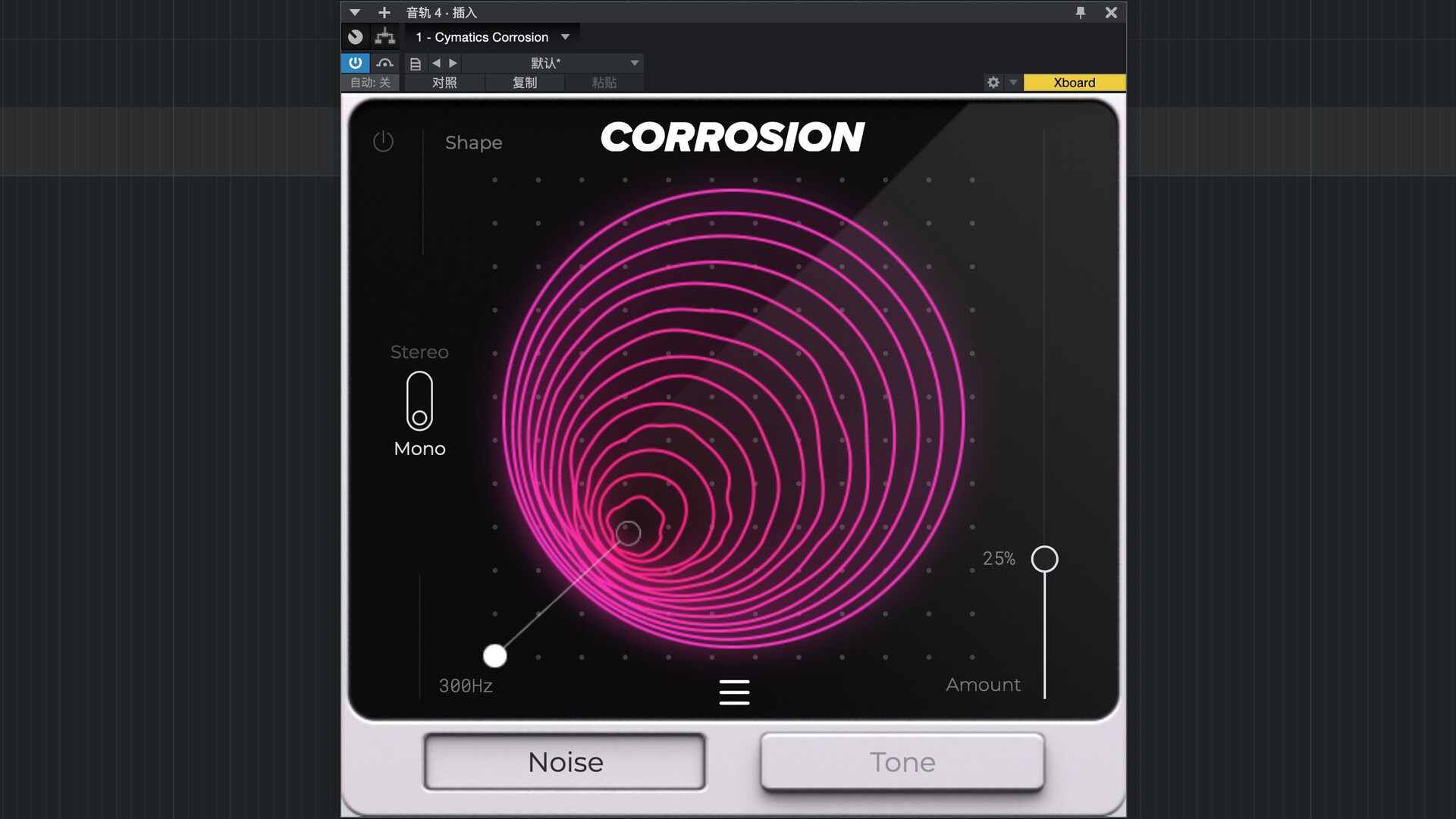Open the preset file menu icon
The width and height of the screenshot is (1456, 819).
click(x=415, y=64)
